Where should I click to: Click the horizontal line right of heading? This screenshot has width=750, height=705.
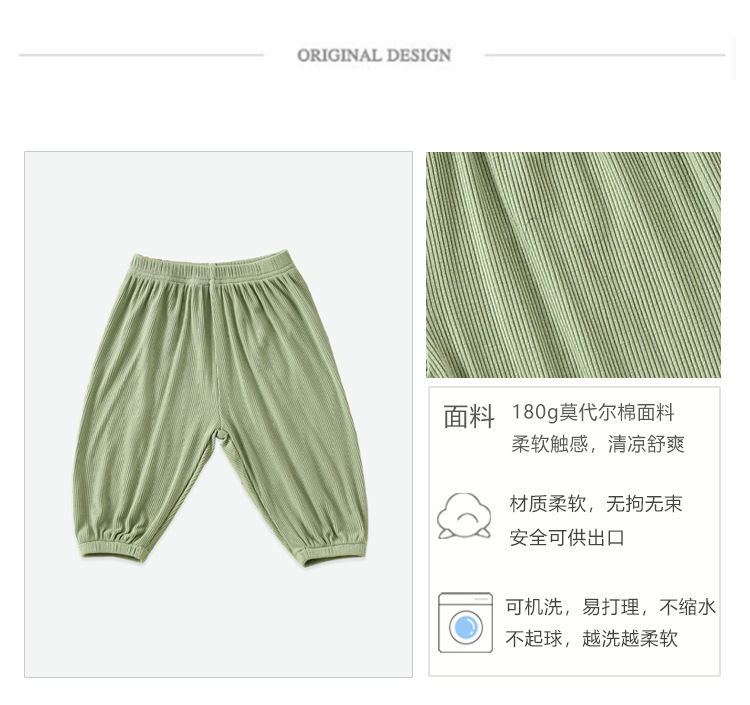coord(605,55)
